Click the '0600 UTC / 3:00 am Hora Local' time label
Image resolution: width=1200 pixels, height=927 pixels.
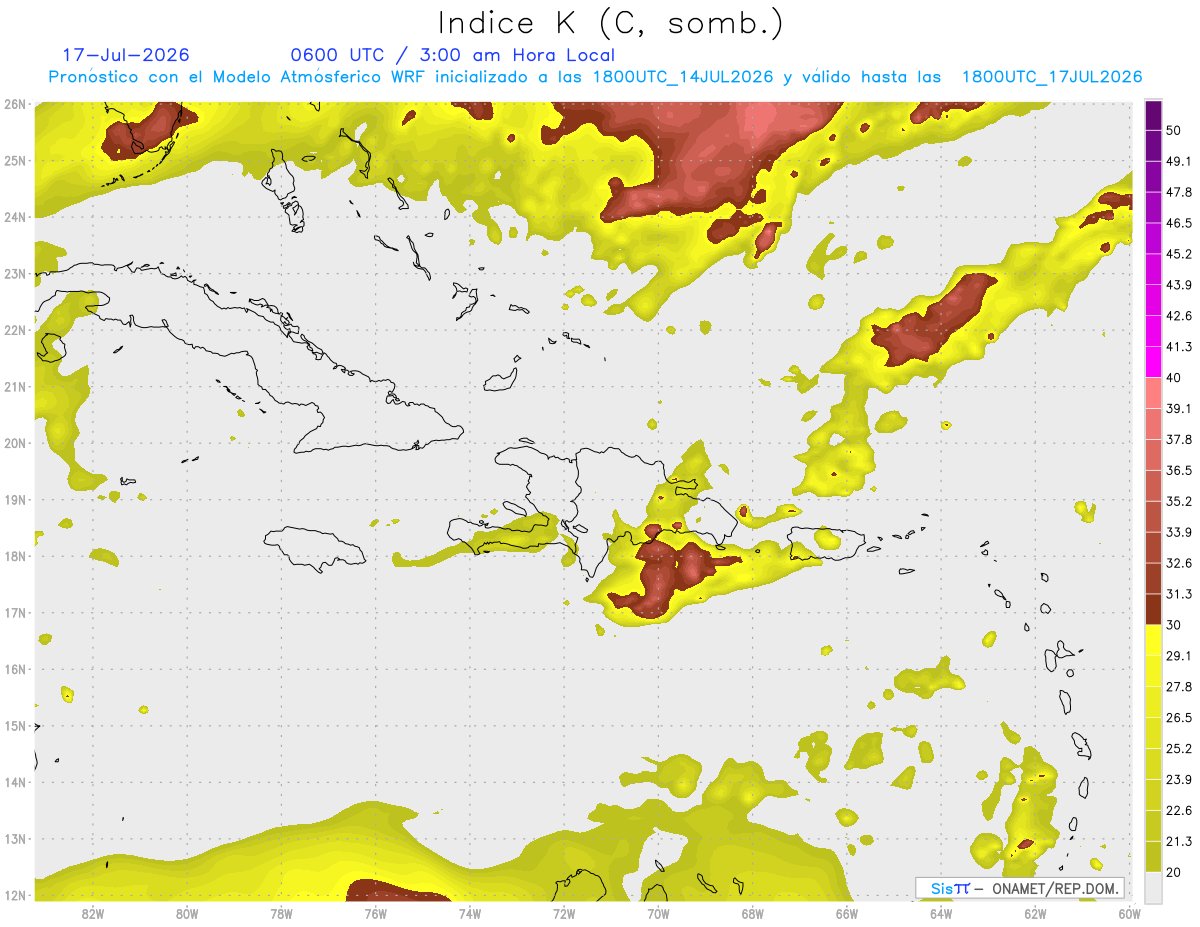pos(453,55)
